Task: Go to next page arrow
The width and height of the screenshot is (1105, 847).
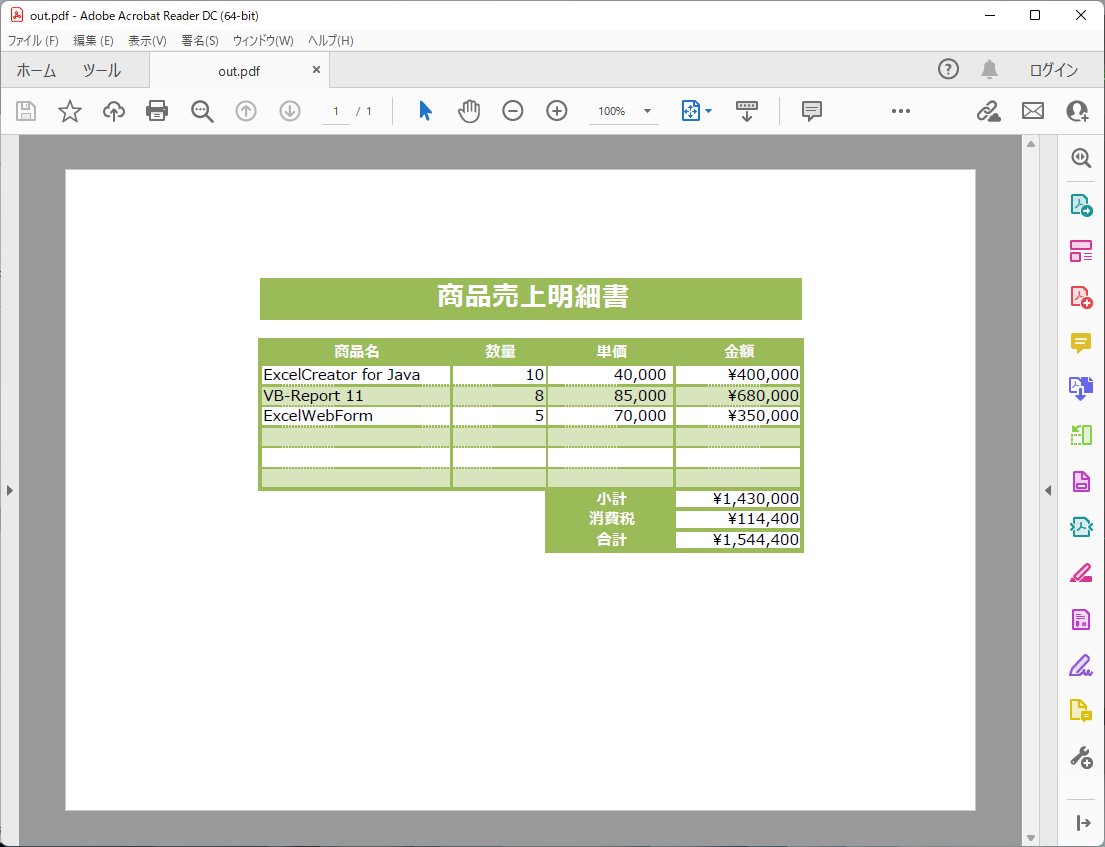Action: pyautogui.click(x=290, y=111)
